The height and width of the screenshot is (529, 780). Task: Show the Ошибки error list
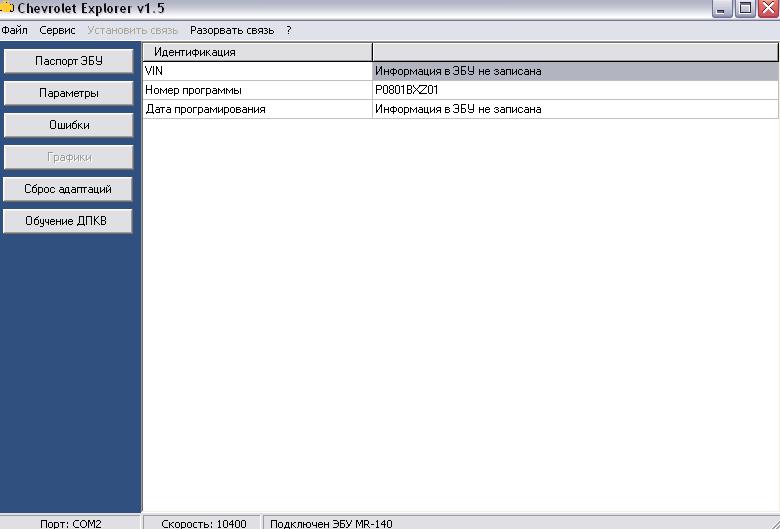(68, 125)
